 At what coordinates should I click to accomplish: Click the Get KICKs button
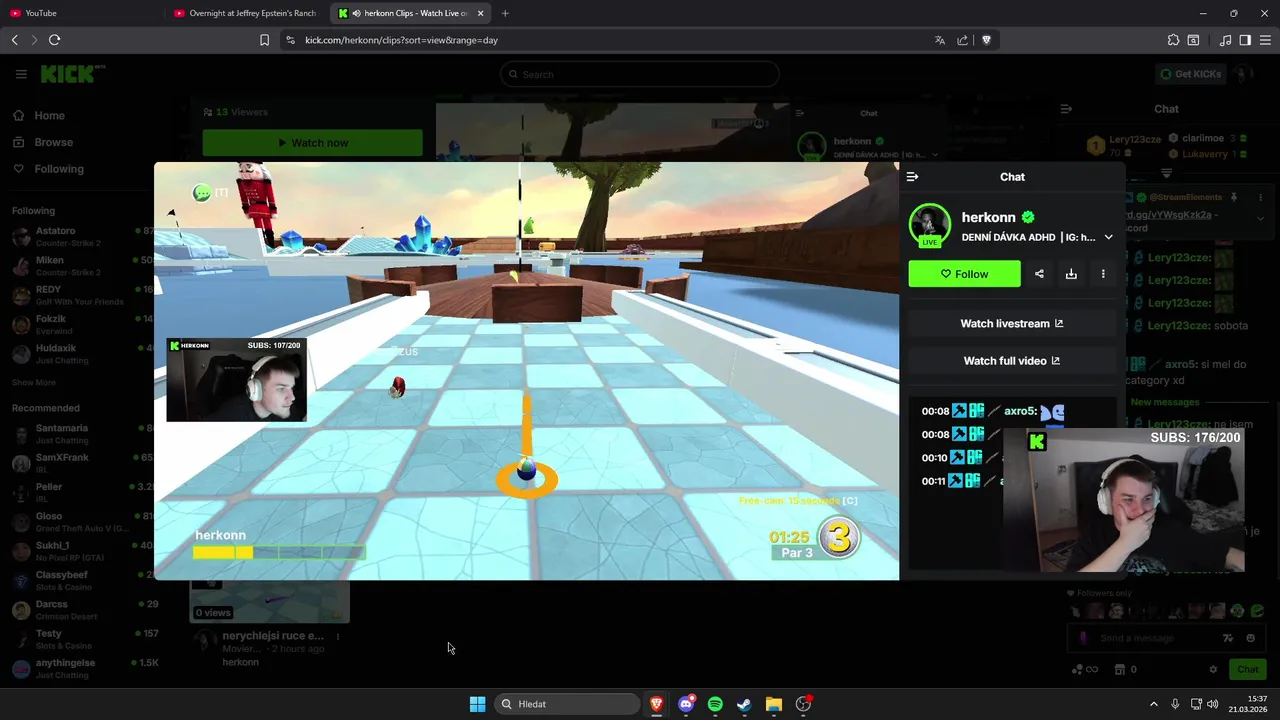point(1190,74)
